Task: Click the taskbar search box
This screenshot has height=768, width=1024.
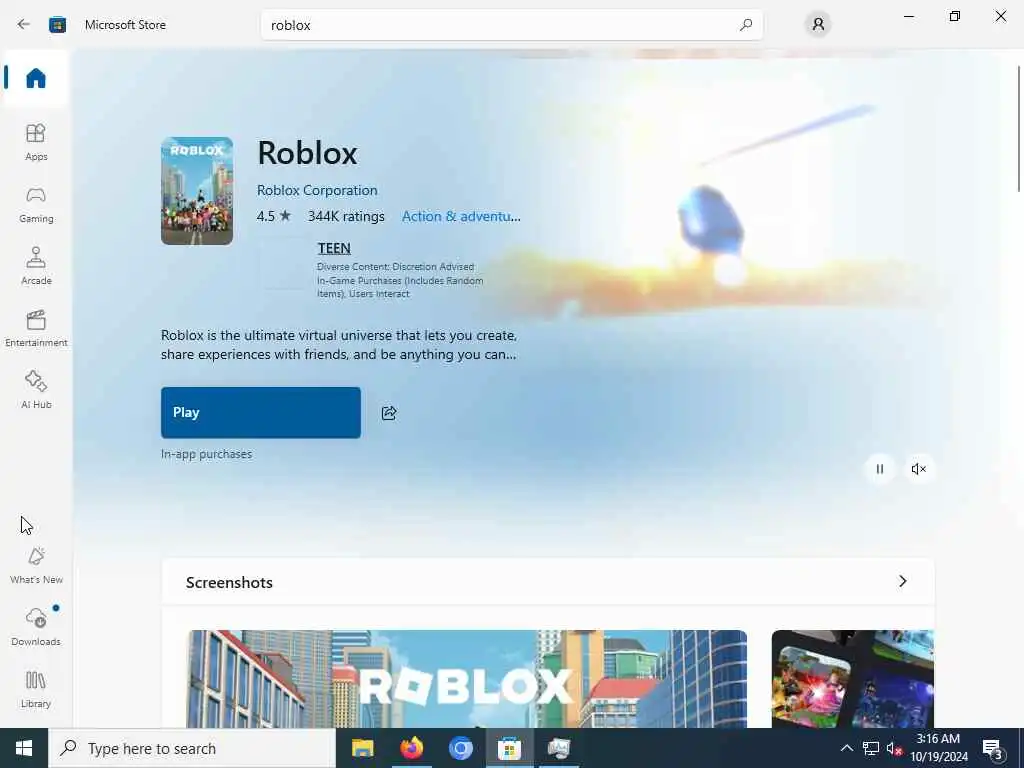Action: [192, 748]
